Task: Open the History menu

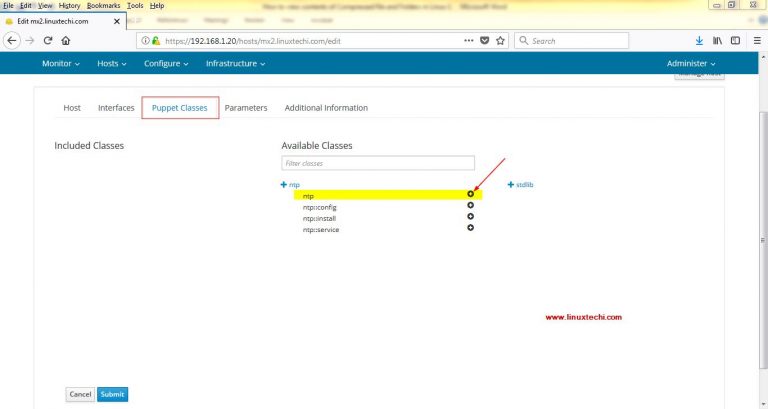Action: pos(70,5)
